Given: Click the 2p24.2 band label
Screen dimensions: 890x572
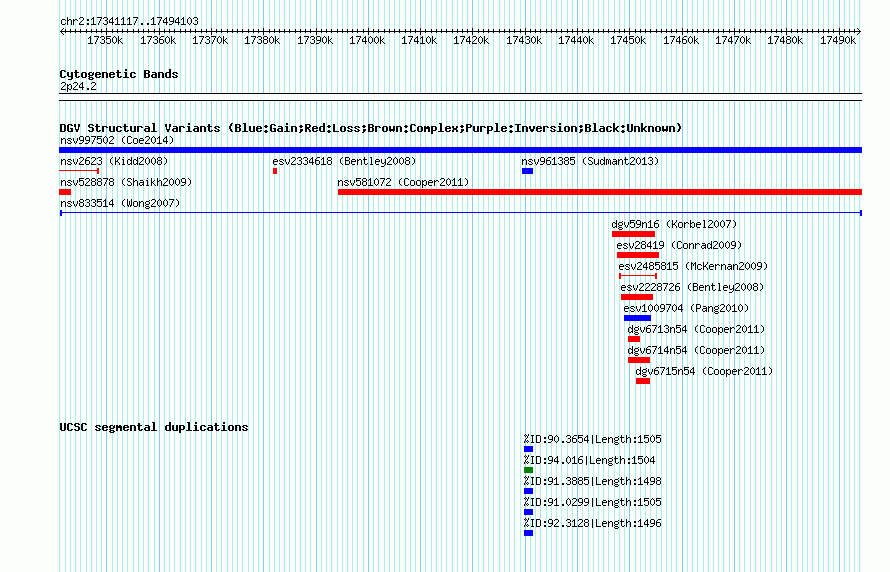Looking at the screenshot, I should pyautogui.click(x=78, y=87).
